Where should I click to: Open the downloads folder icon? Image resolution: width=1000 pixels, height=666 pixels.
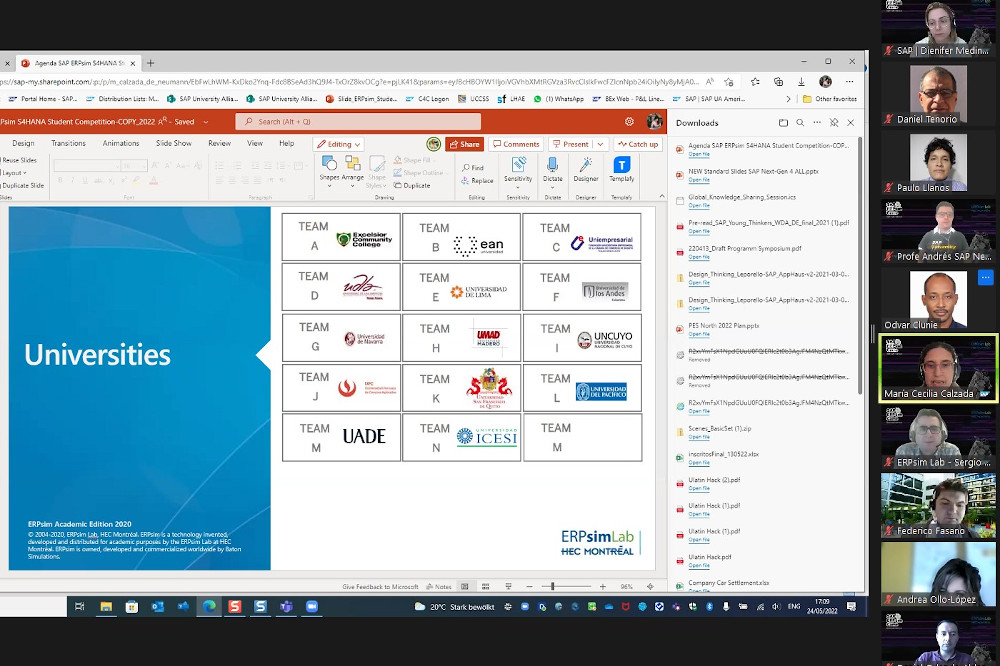coord(783,123)
